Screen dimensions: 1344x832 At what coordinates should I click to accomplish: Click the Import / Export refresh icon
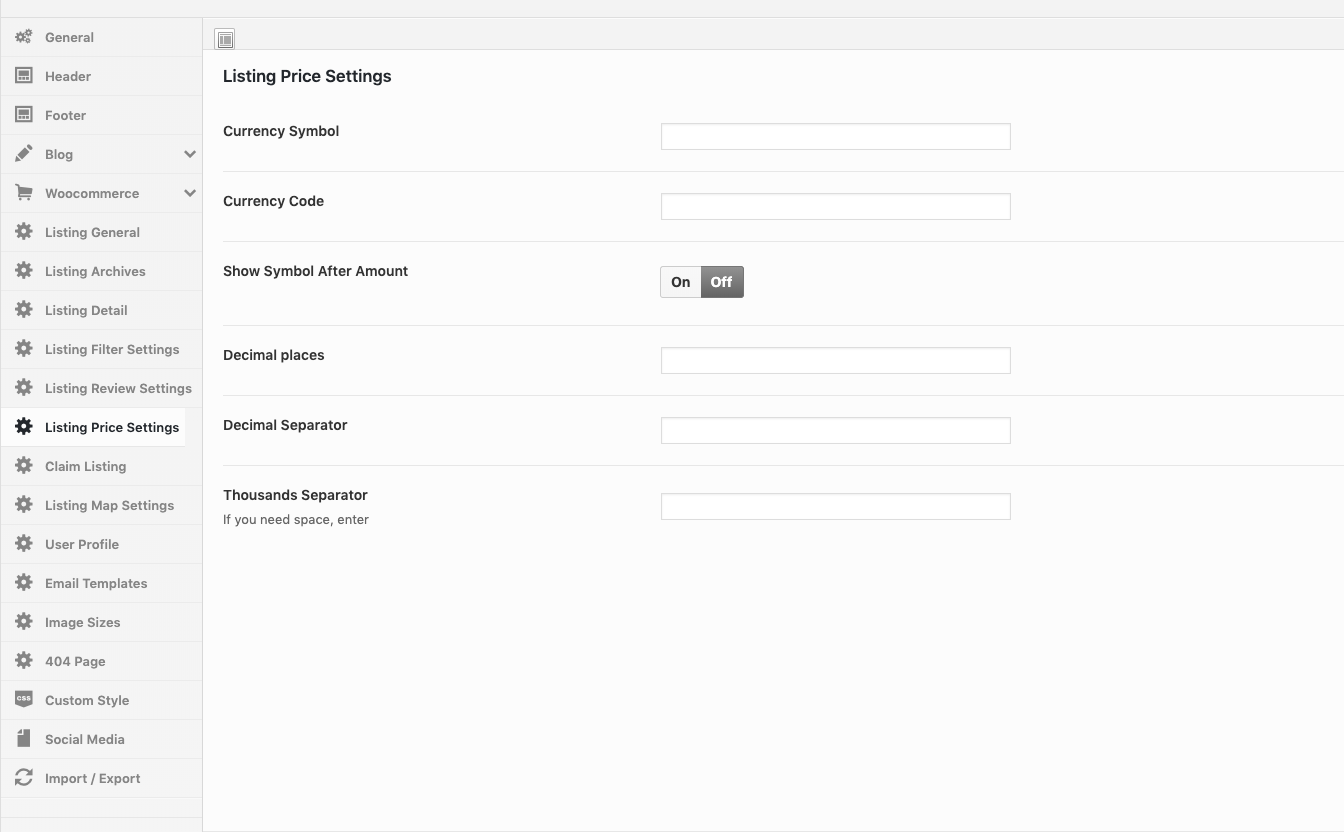point(24,778)
